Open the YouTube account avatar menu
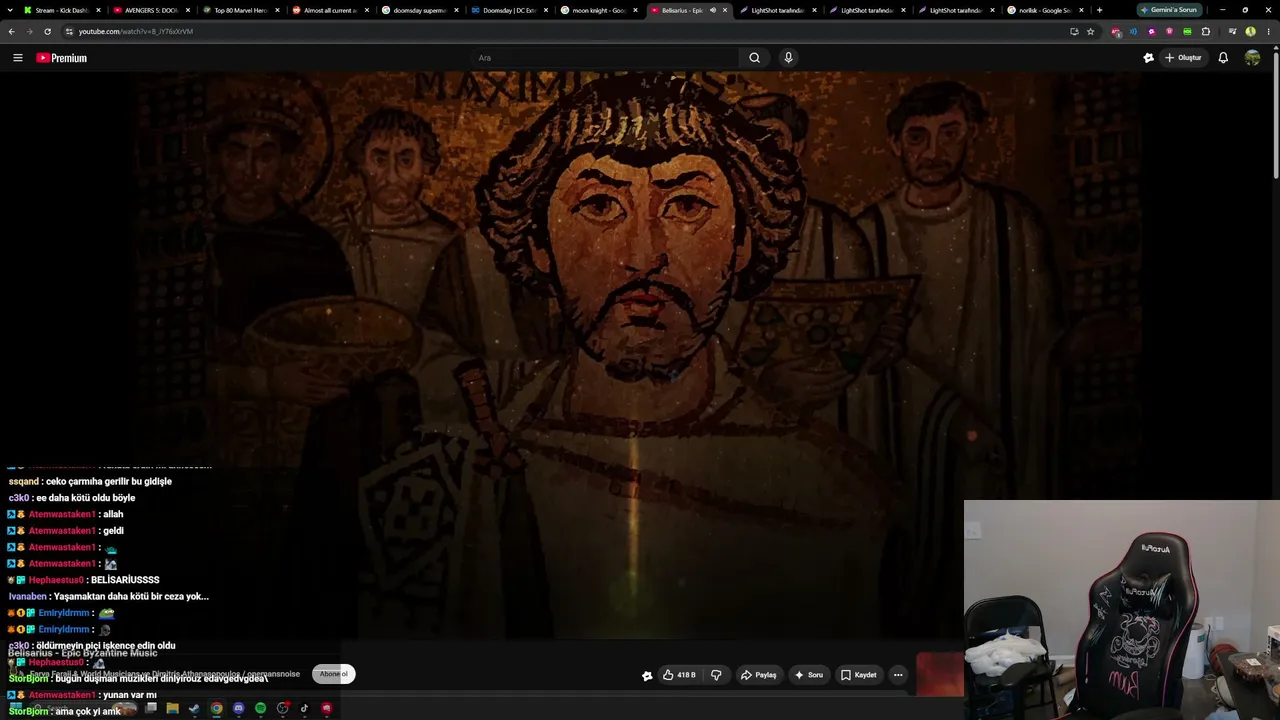This screenshot has height=720, width=1280. pos(1252,58)
